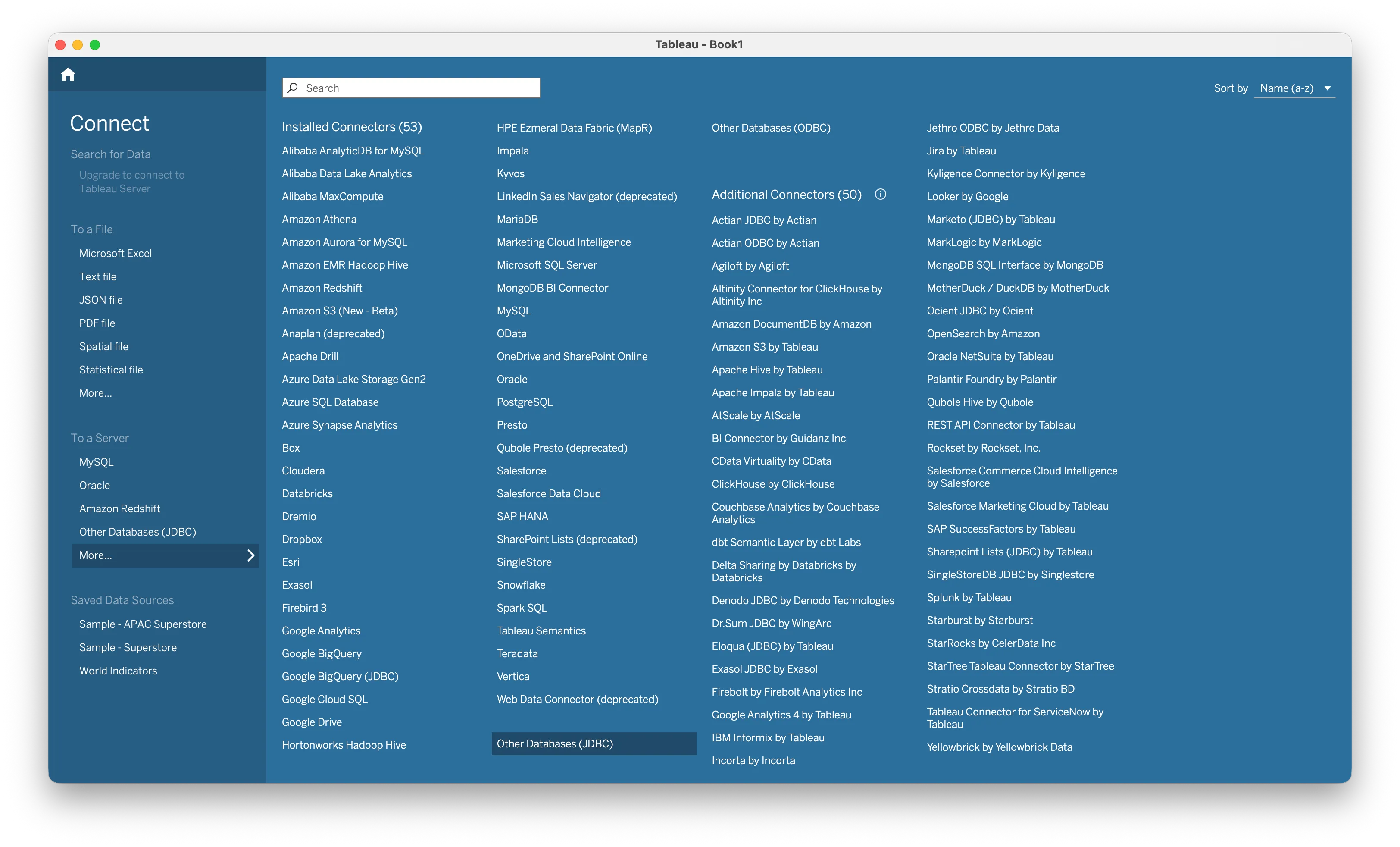Select Incorta by Incorta
The height and width of the screenshot is (847, 1400).
(753, 761)
